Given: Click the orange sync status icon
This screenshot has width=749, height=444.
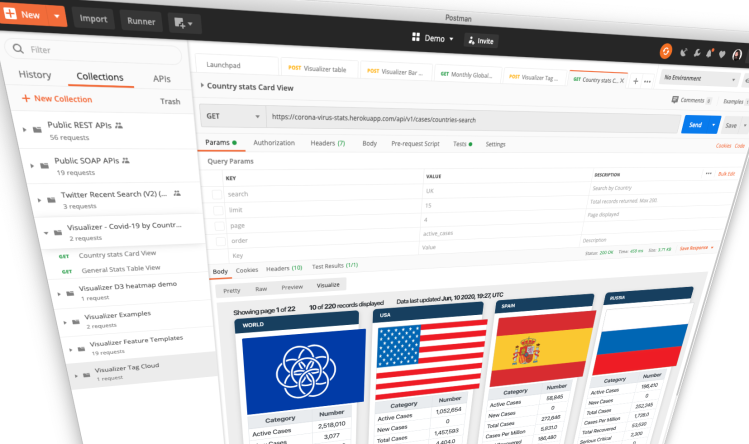Looking at the screenshot, I should pyautogui.click(x=665, y=51).
